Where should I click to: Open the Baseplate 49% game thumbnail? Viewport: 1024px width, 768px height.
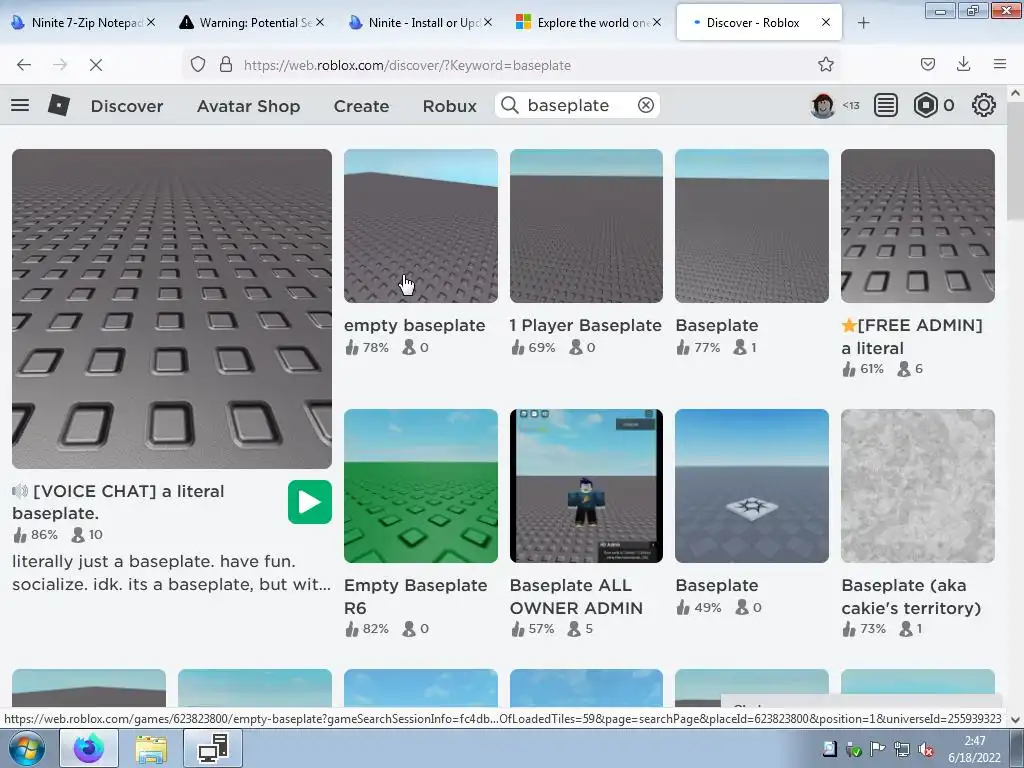[x=752, y=486]
